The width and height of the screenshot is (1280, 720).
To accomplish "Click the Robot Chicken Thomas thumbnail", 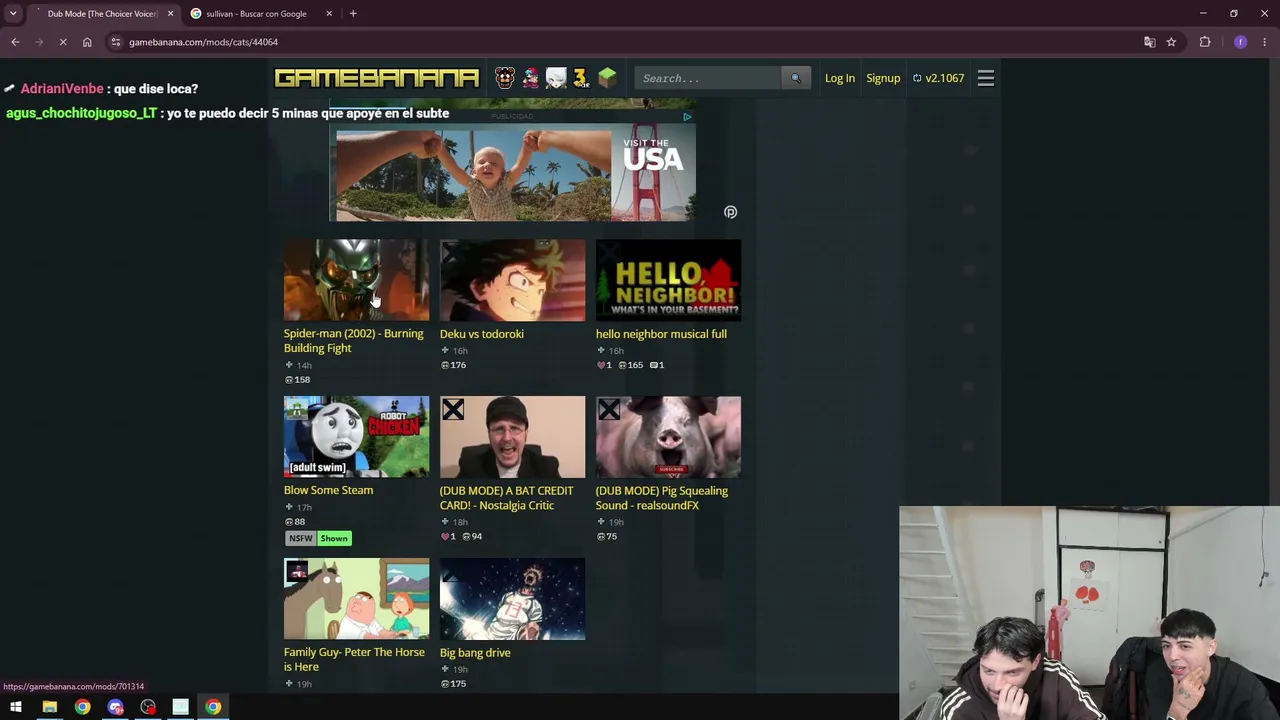I will pyautogui.click(x=356, y=437).
